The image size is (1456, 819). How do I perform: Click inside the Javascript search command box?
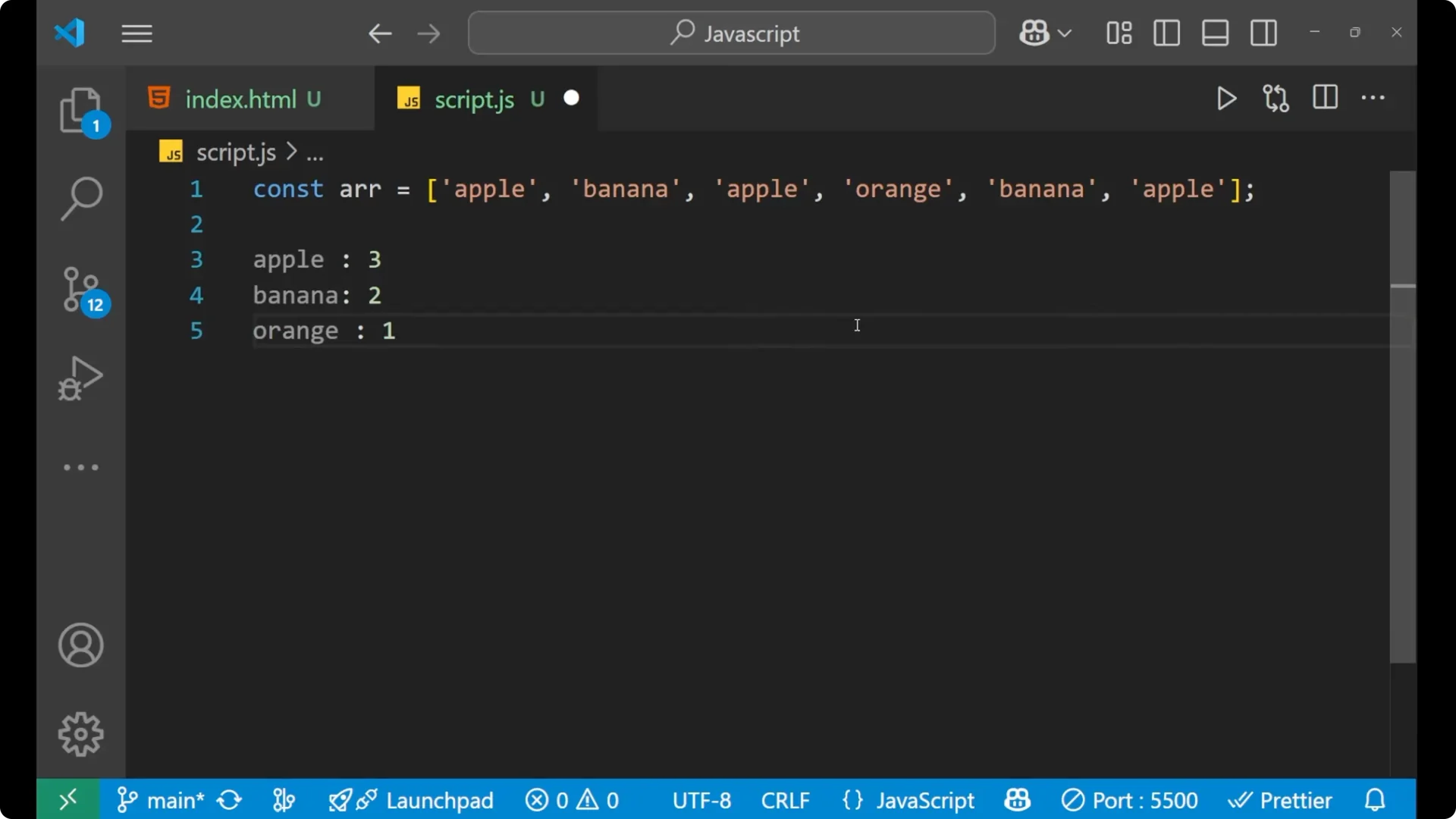pyautogui.click(x=730, y=33)
